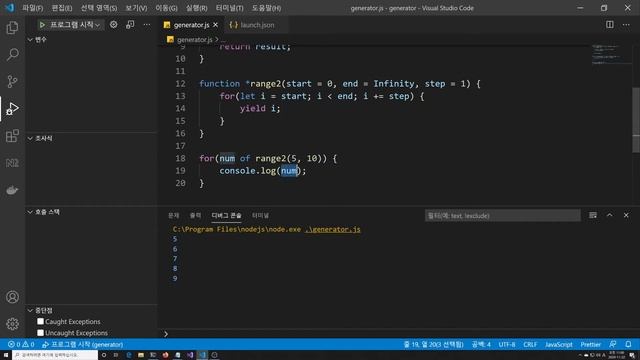The width and height of the screenshot is (640, 360).
Task: Open debug view more actions ellipsis
Action: pos(147,25)
